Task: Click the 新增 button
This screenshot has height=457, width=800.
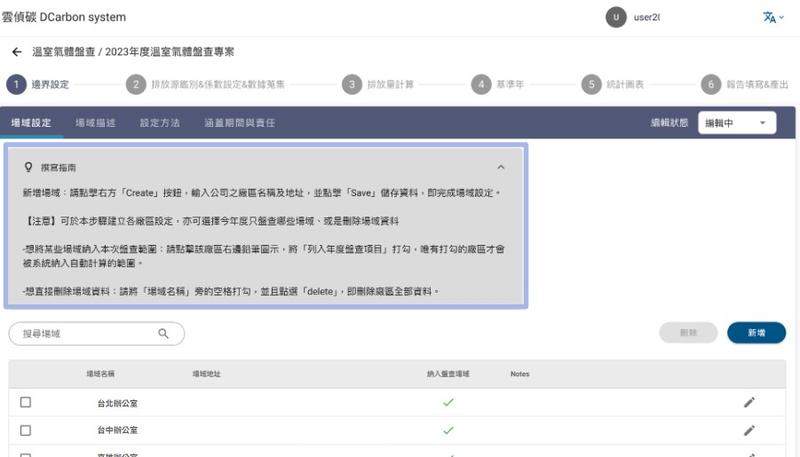Action: point(756,333)
